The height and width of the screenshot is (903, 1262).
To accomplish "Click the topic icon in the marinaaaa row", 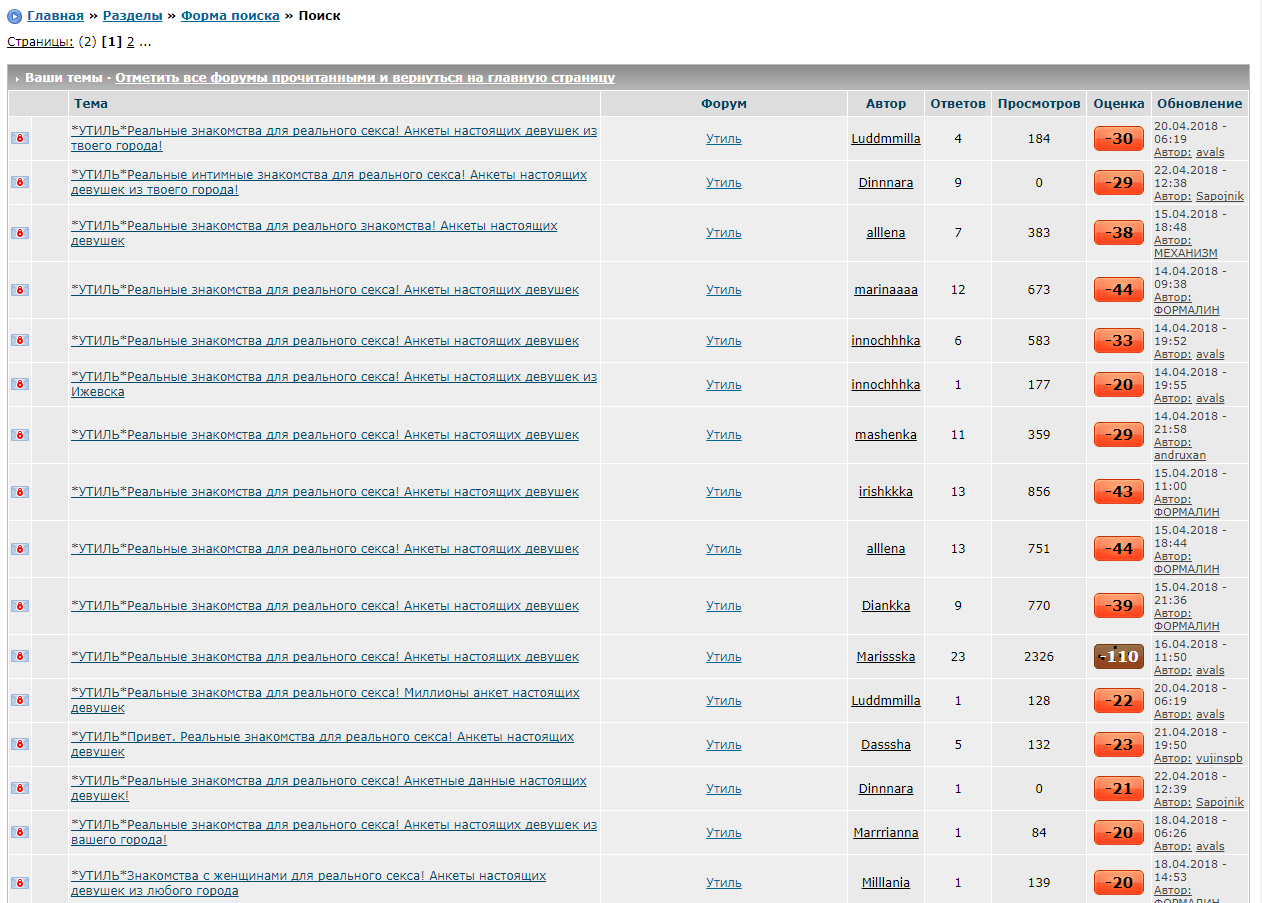I will coord(20,289).
